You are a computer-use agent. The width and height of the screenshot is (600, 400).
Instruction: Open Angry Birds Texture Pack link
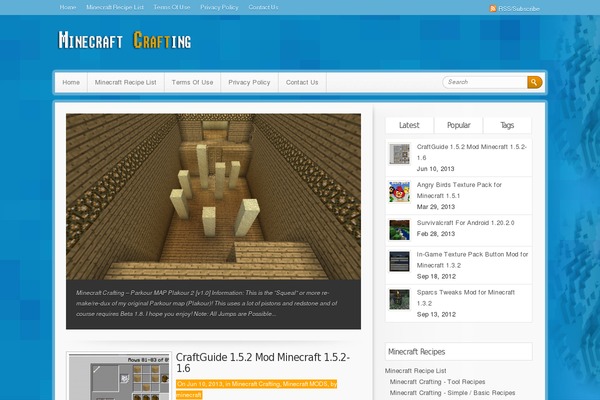[x=459, y=190]
